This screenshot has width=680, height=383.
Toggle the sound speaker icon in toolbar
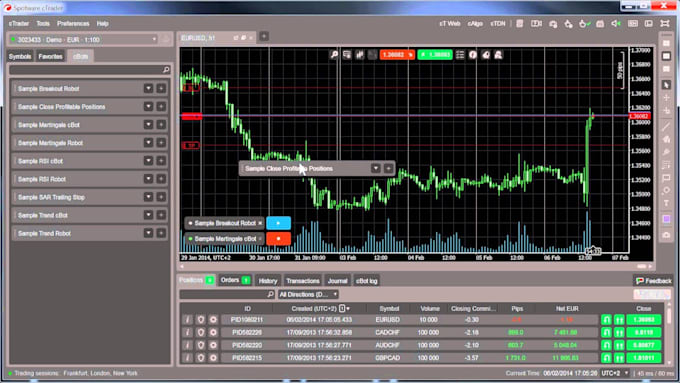(616, 24)
